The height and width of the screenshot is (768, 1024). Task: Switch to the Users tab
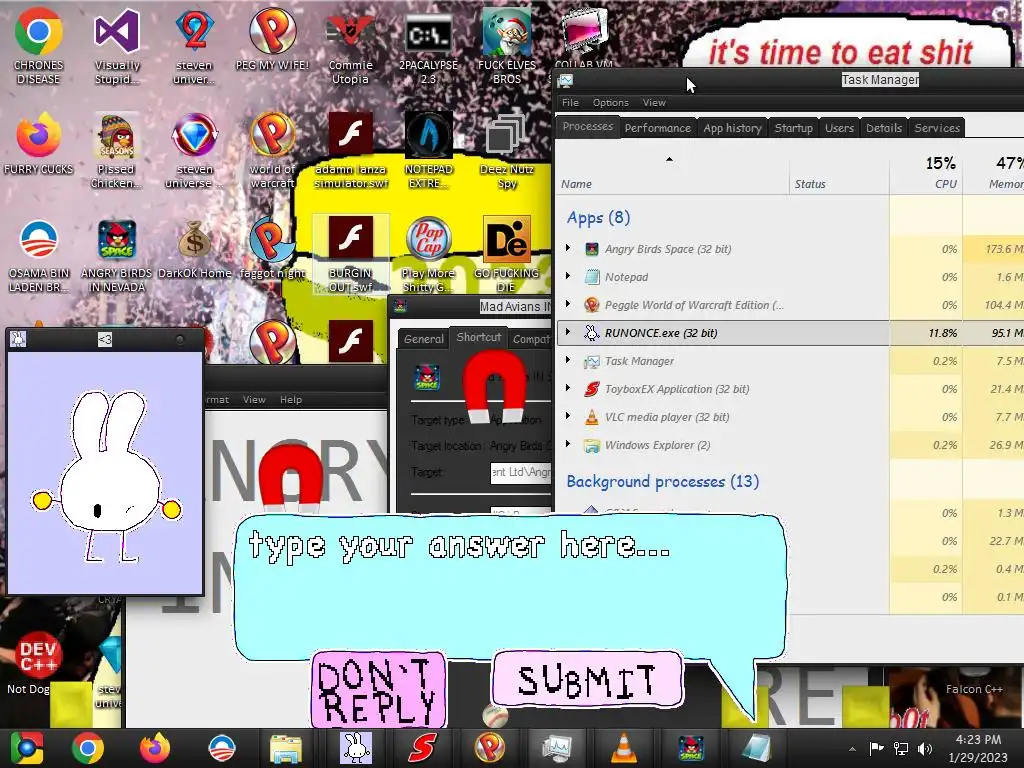point(839,128)
